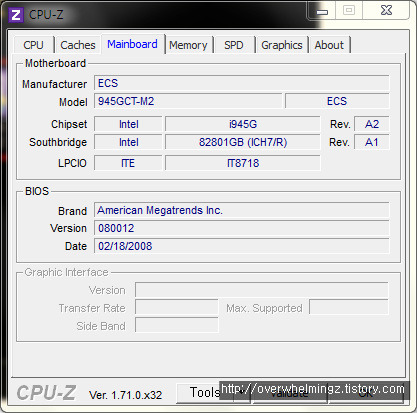
Task: Open the Caches tab
Action: 78,45
